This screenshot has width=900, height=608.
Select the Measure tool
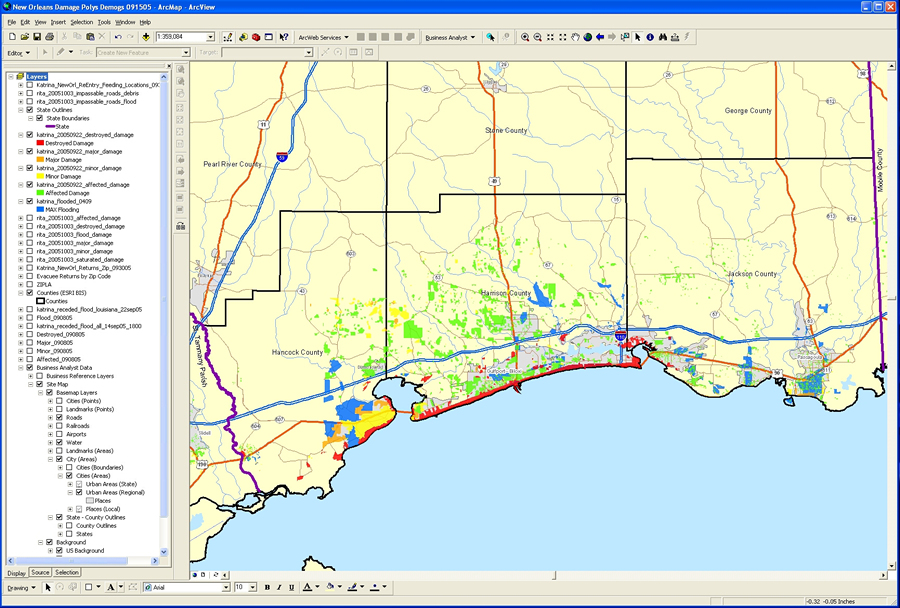coord(675,37)
